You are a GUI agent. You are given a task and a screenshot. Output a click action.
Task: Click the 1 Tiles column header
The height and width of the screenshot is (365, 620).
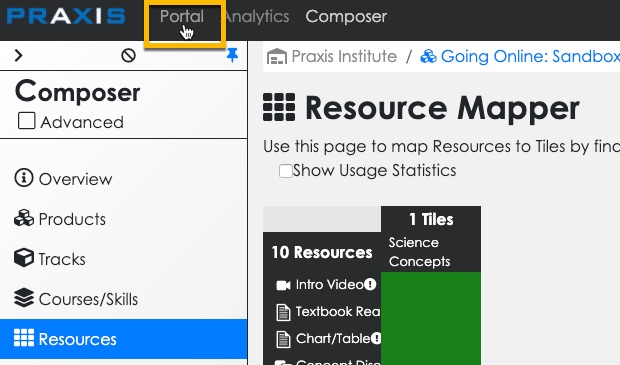pos(431,219)
